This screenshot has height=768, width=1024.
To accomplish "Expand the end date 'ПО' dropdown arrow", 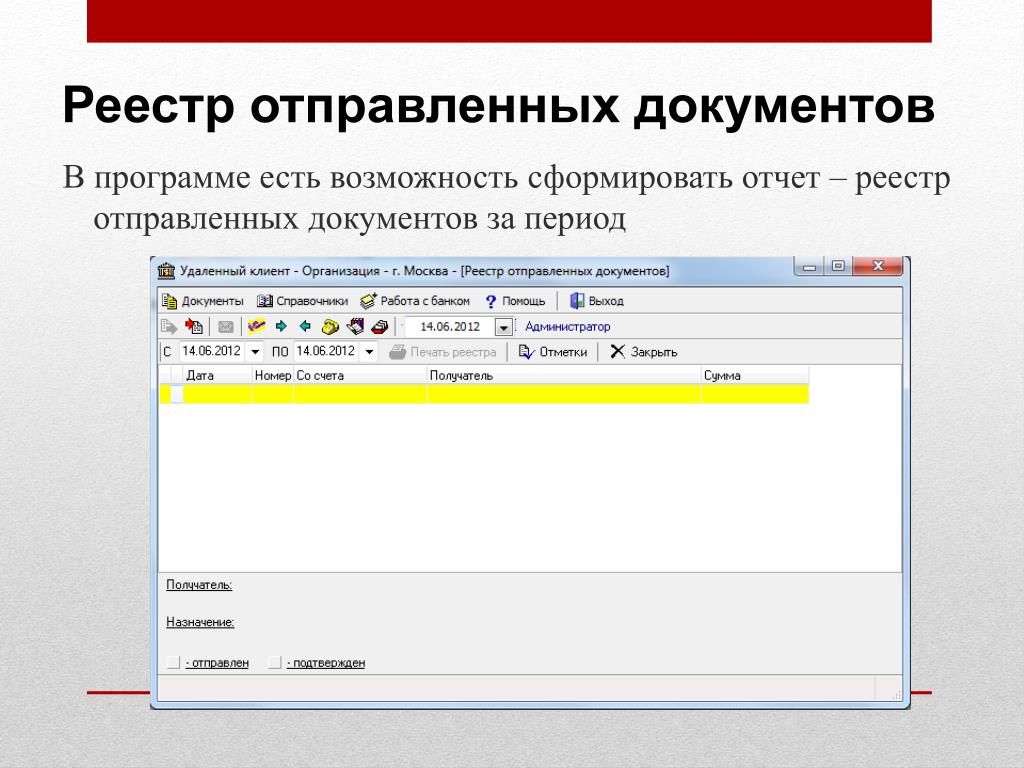I will click(x=369, y=352).
